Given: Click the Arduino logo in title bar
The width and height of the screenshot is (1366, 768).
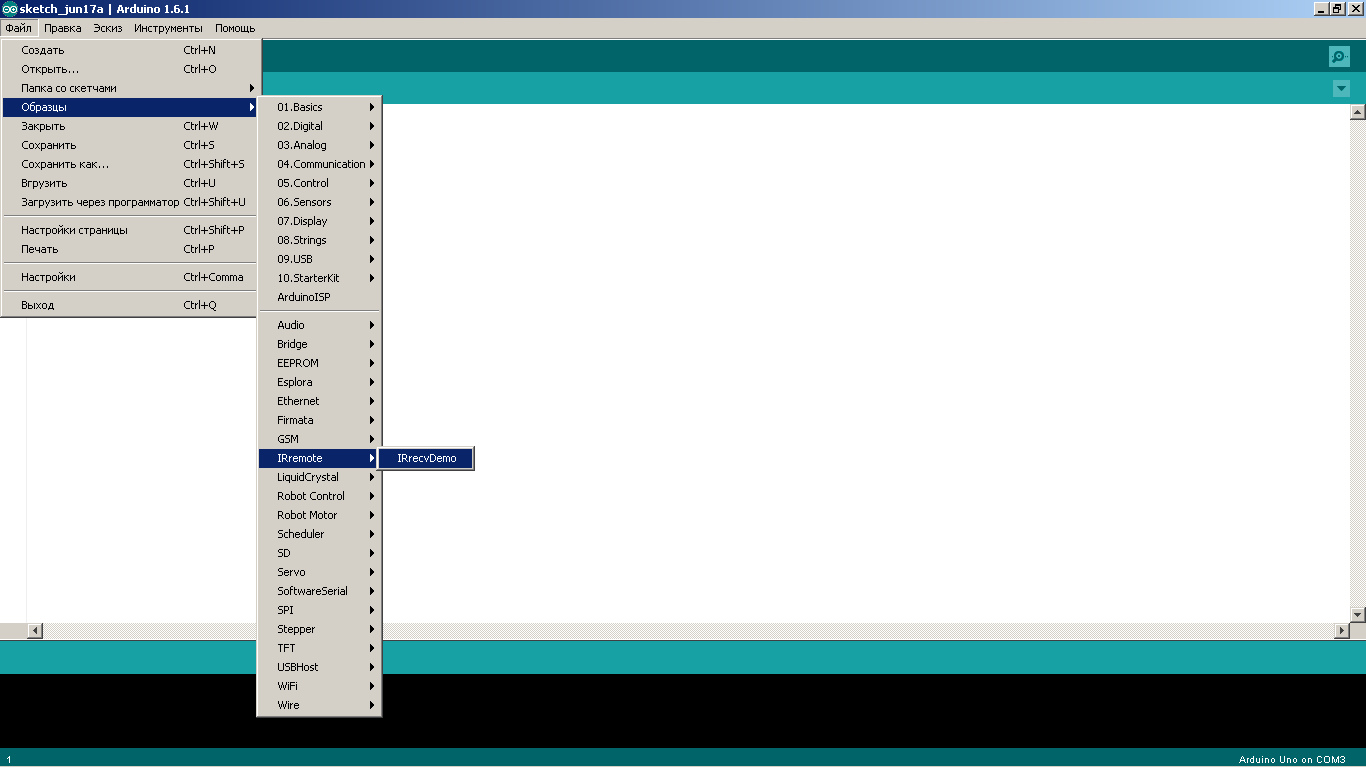Looking at the screenshot, I should coord(9,9).
